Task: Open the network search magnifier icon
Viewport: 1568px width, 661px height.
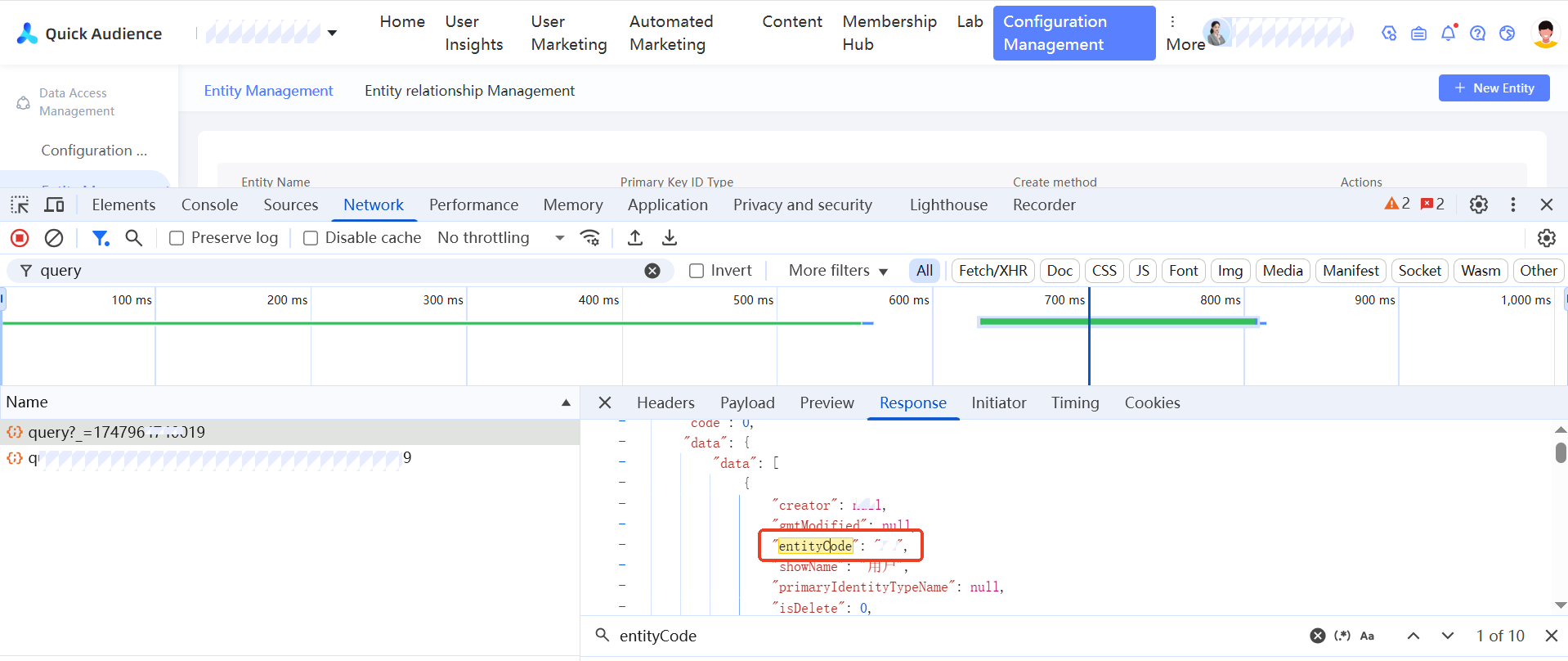Action: tap(134, 238)
